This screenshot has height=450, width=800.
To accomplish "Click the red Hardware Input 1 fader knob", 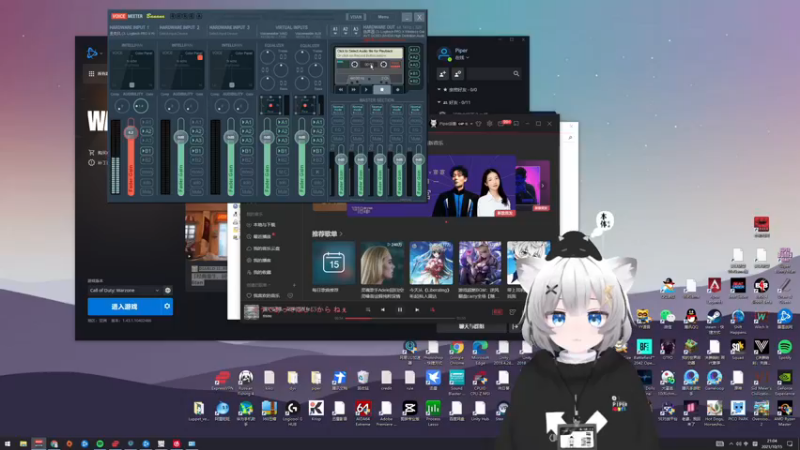I will click(131, 133).
